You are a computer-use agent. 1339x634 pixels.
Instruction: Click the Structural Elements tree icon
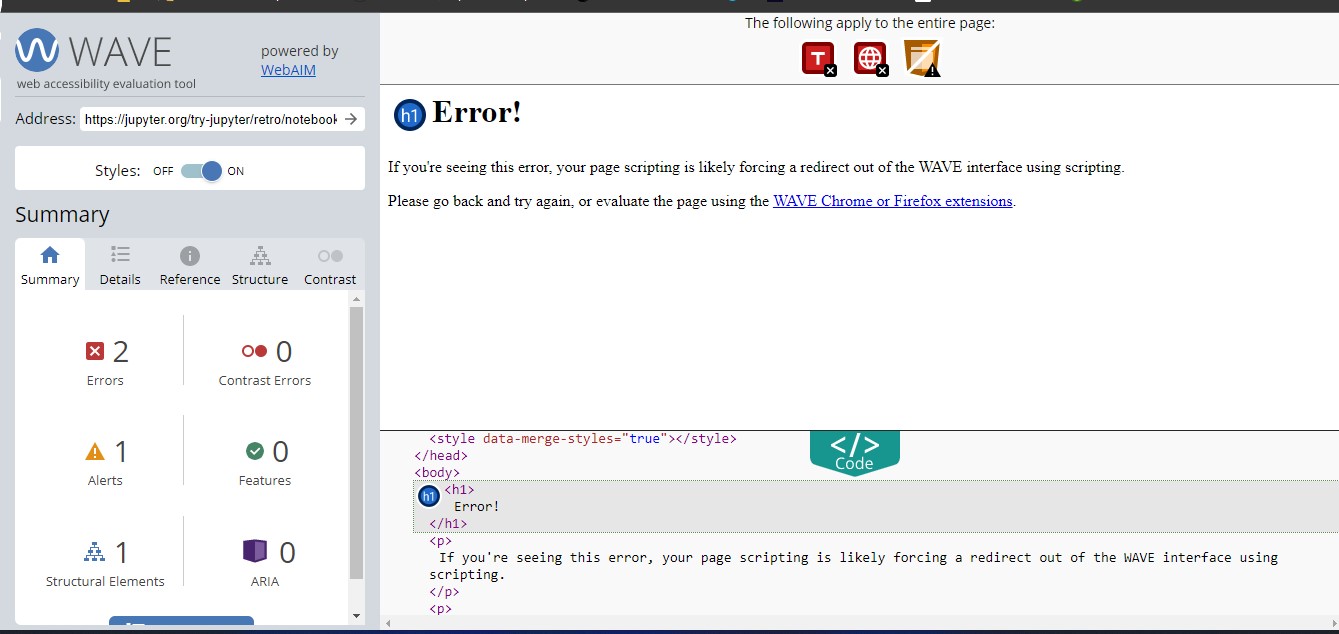(97, 551)
